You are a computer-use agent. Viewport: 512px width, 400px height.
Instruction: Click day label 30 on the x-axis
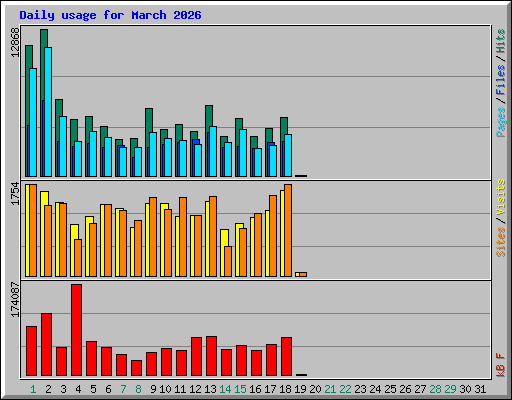[x=465, y=389]
